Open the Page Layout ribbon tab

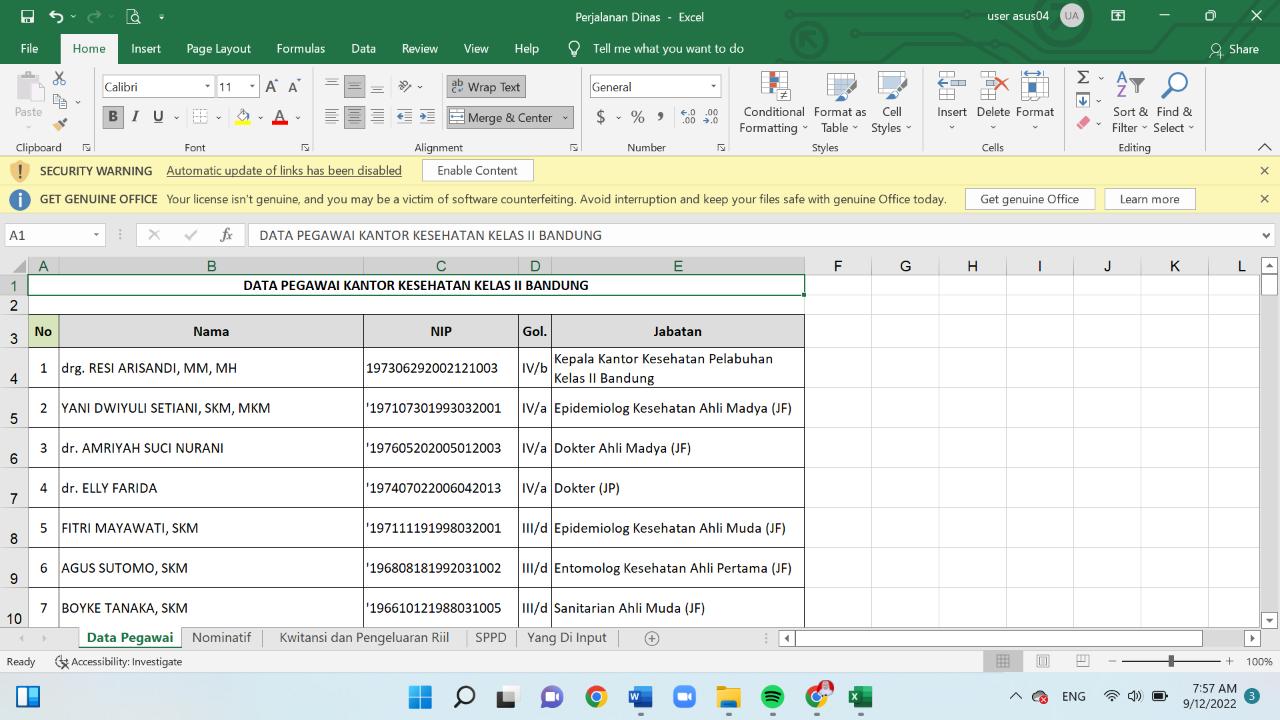pos(218,48)
